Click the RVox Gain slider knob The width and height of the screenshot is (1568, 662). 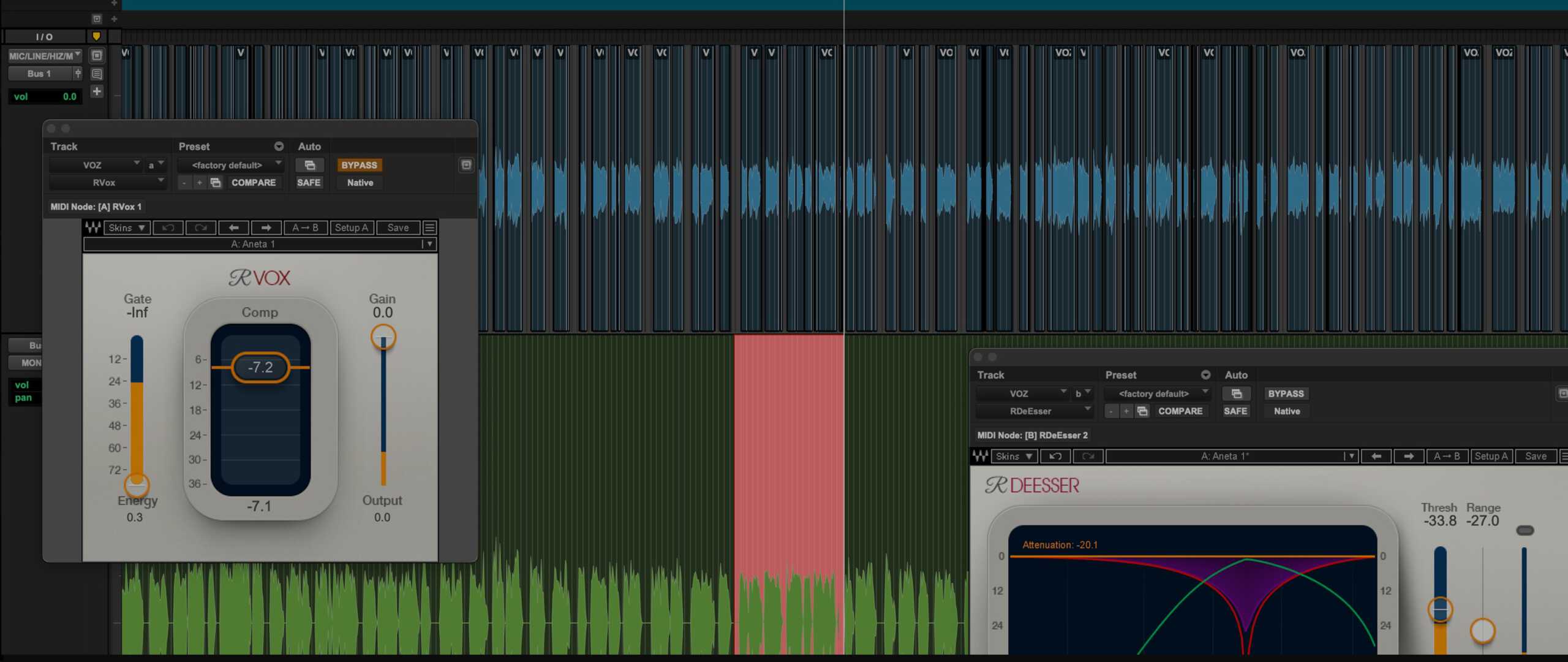tap(383, 337)
